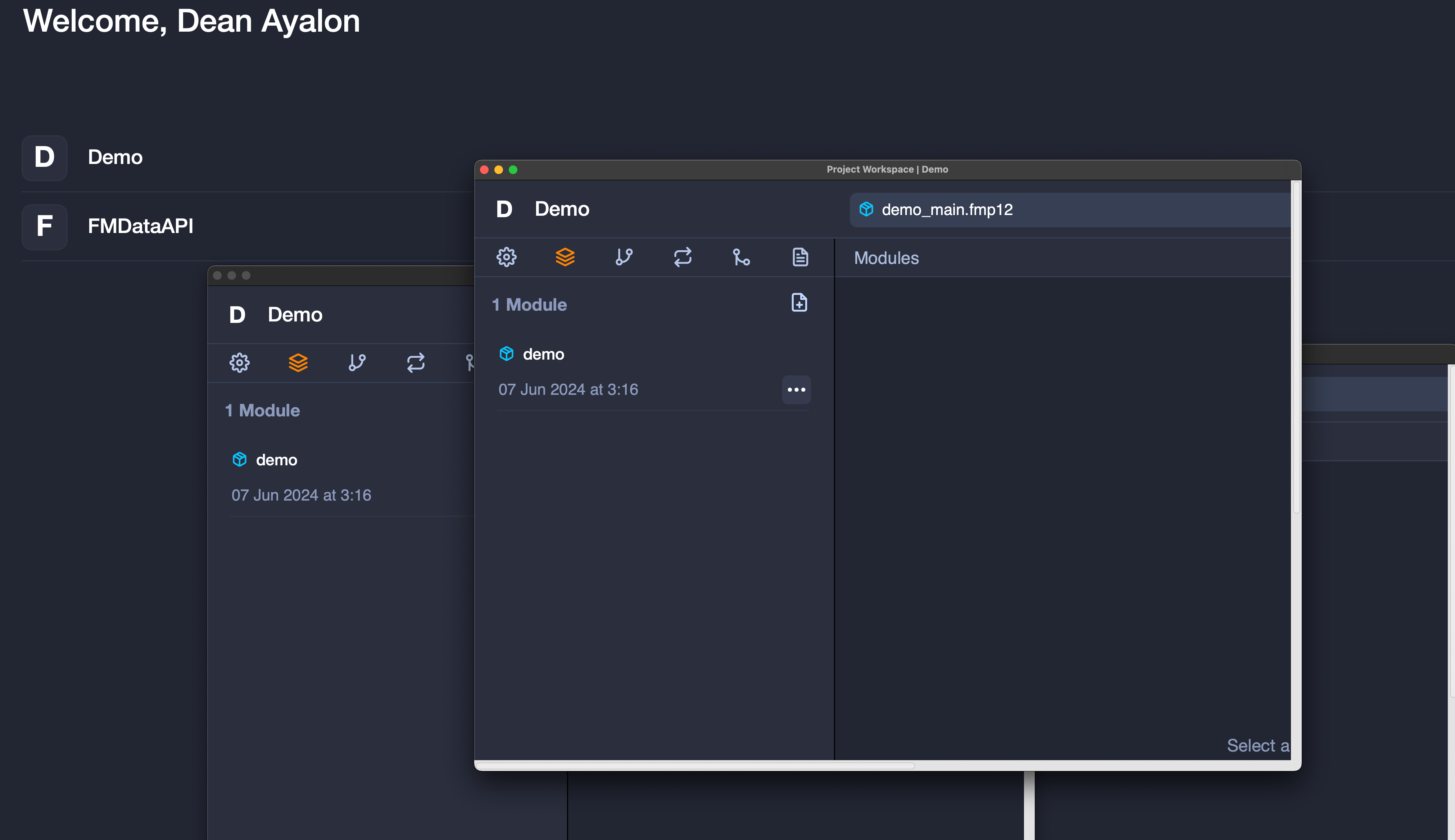This screenshot has width=1455, height=840.
Task: Click Project Workspace | Demo title bar text
Action: [x=887, y=170]
